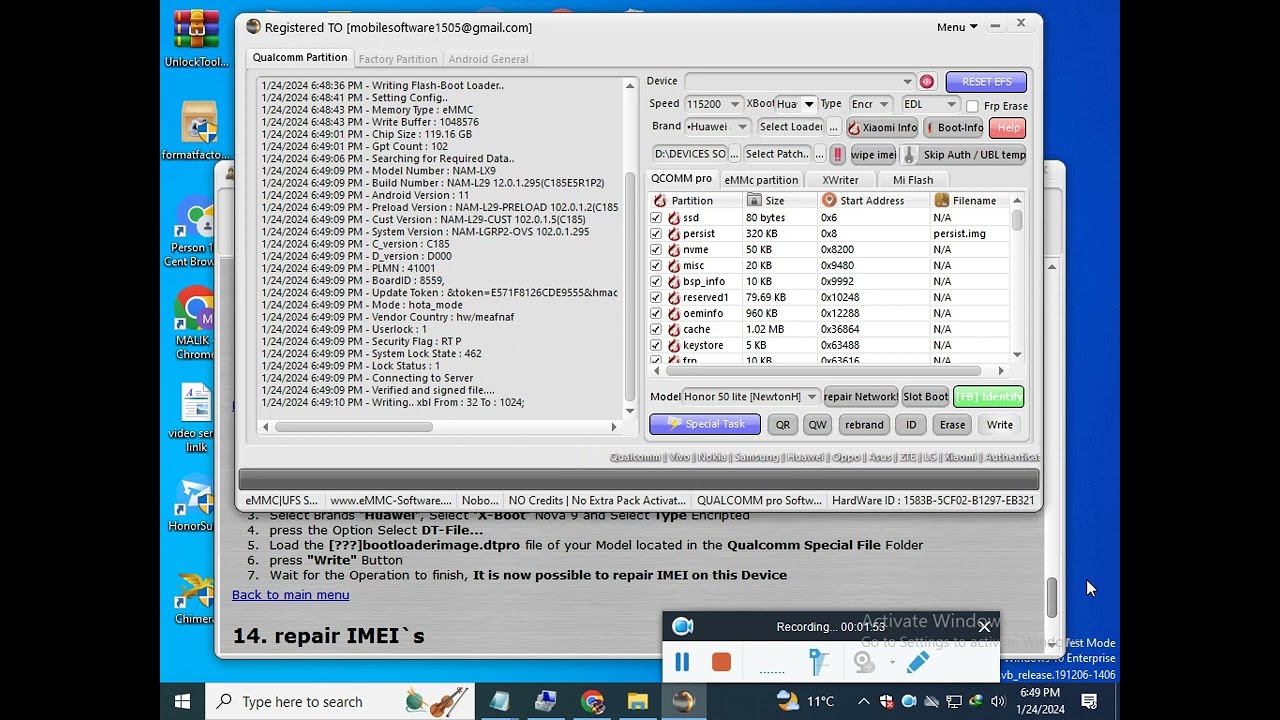The height and width of the screenshot is (720, 1280).
Task: Uncheck the nvme partition checkbox
Action: (x=656, y=249)
